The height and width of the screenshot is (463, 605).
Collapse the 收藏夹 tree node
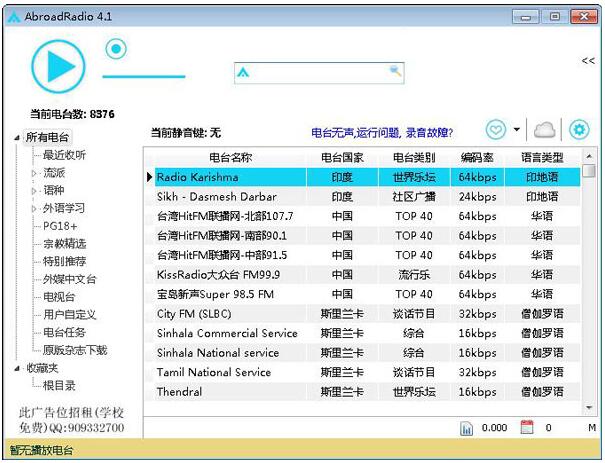pos(17,368)
